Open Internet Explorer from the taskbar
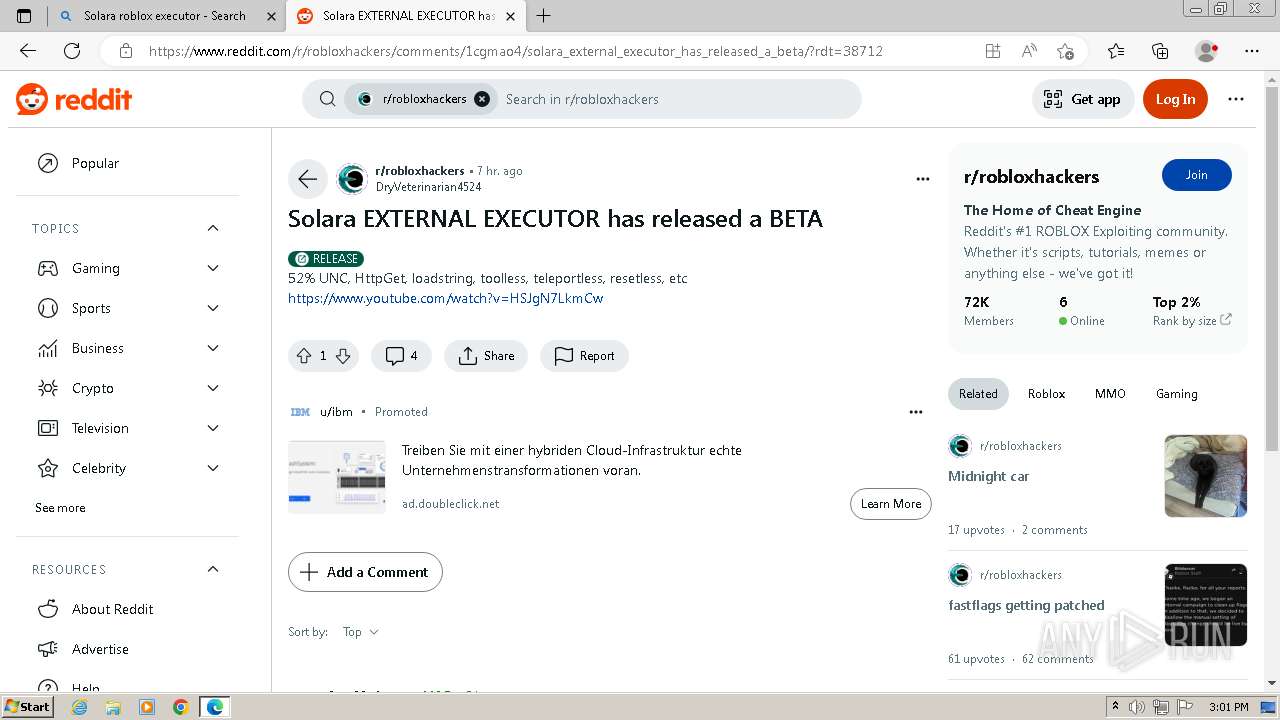The image size is (1280, 720). point(79,707)
